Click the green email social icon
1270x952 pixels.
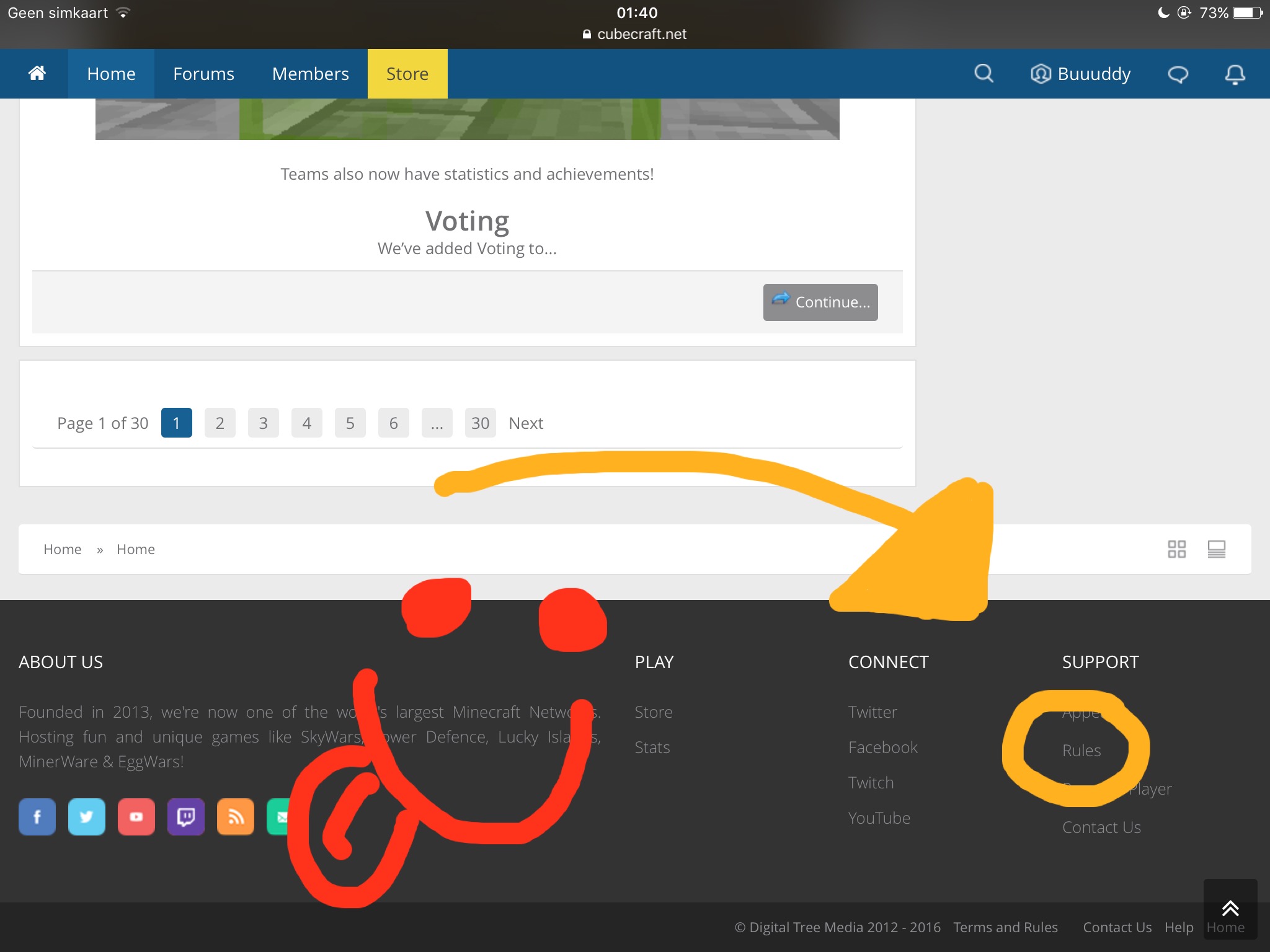(x=279, y=817)
